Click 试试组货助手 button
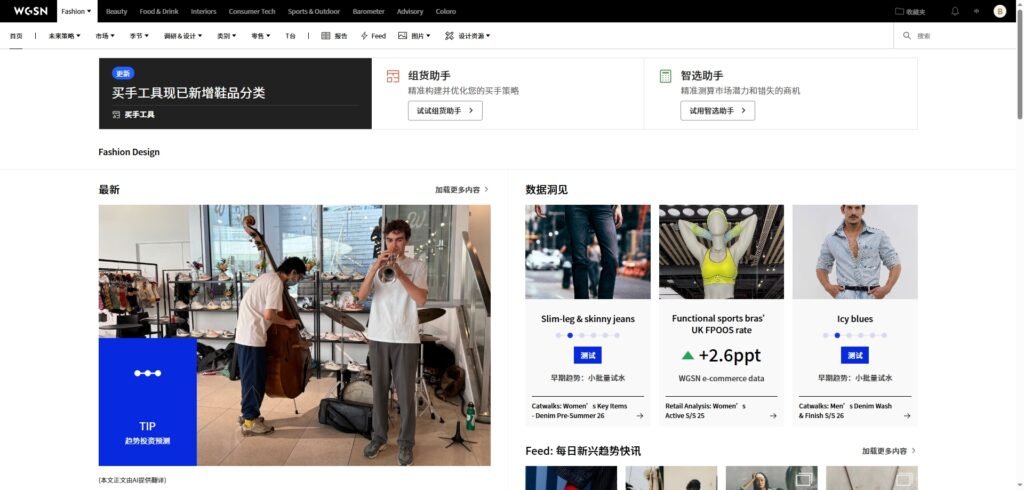Image resolution: width=1024 pixels, height=490 pixels. (445, 111)
